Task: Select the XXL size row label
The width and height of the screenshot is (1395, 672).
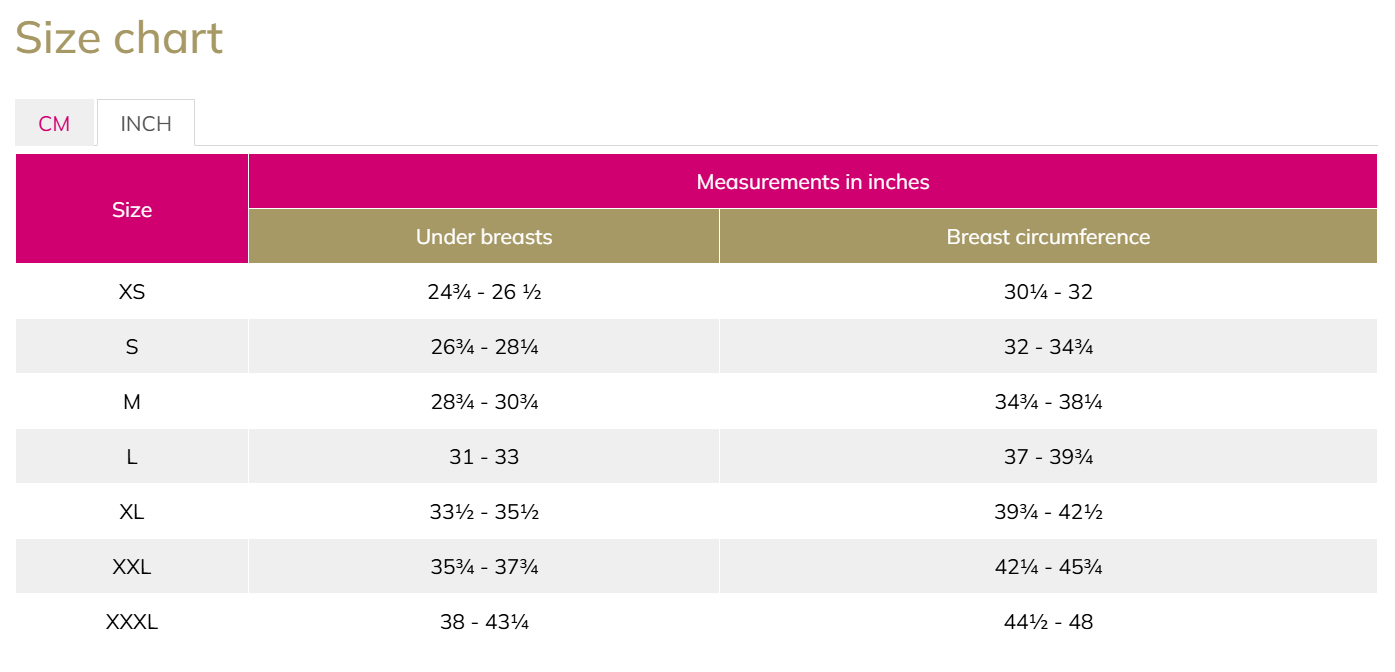Action: 132,567
